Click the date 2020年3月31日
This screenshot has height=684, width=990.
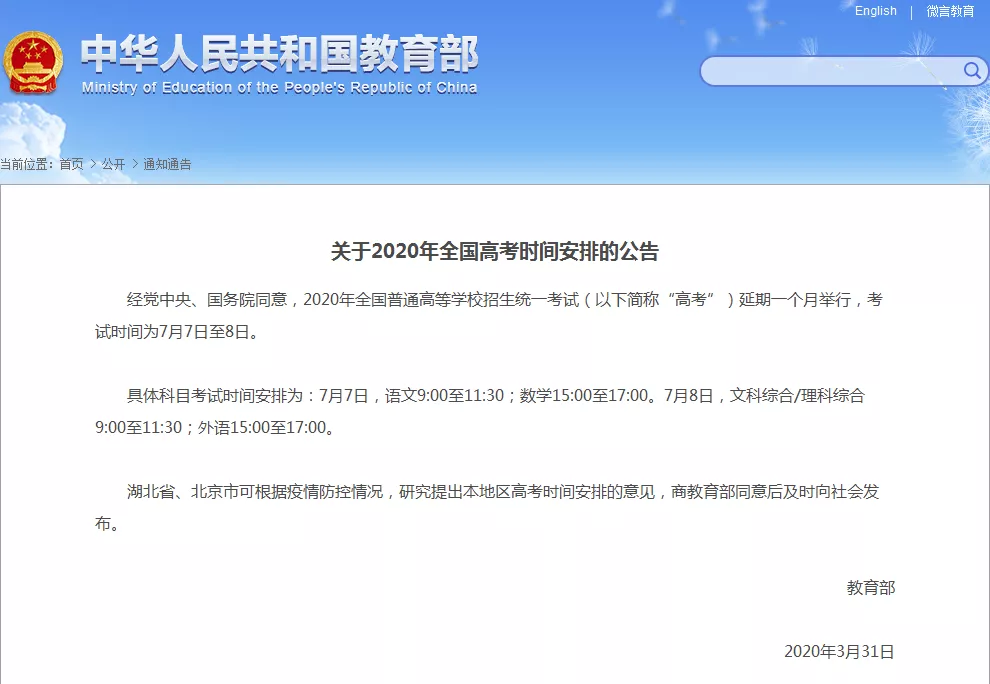pos(838,650)
